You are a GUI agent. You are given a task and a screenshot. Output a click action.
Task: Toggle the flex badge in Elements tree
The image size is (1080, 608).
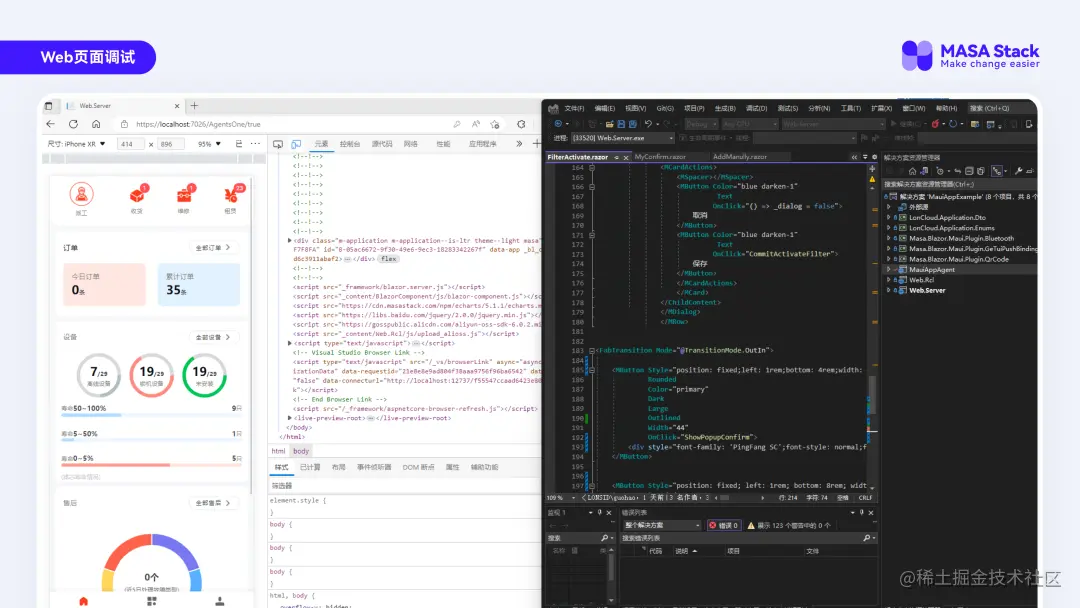tap(388, 259)
